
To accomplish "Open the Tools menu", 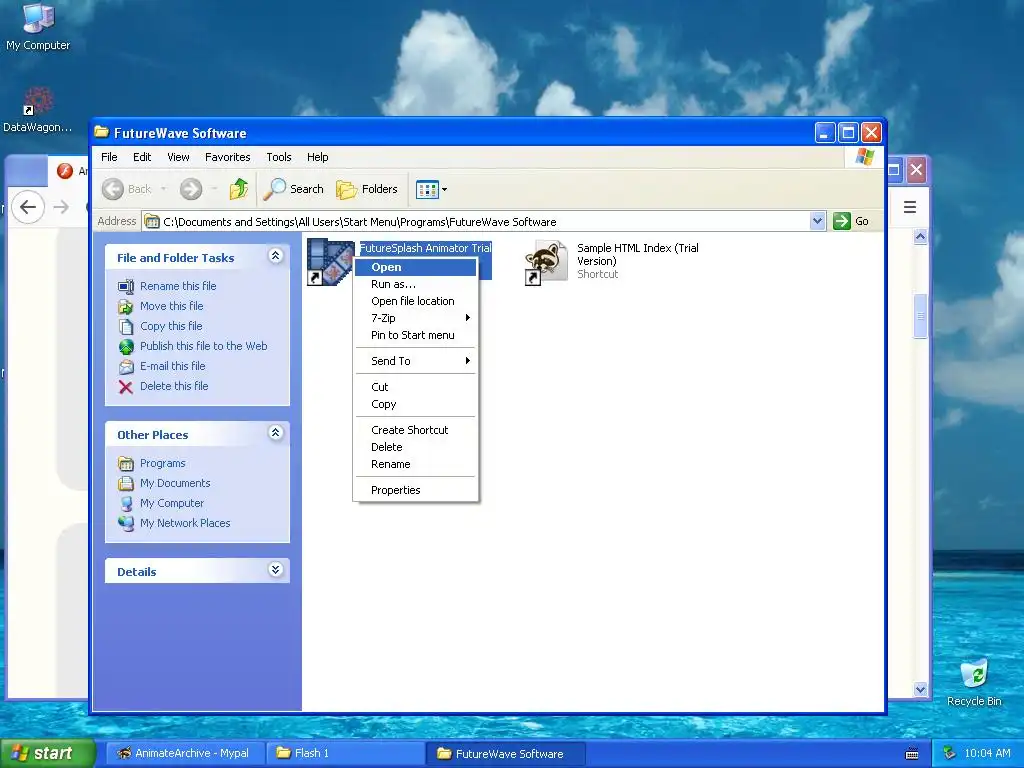I will [279, 157].
